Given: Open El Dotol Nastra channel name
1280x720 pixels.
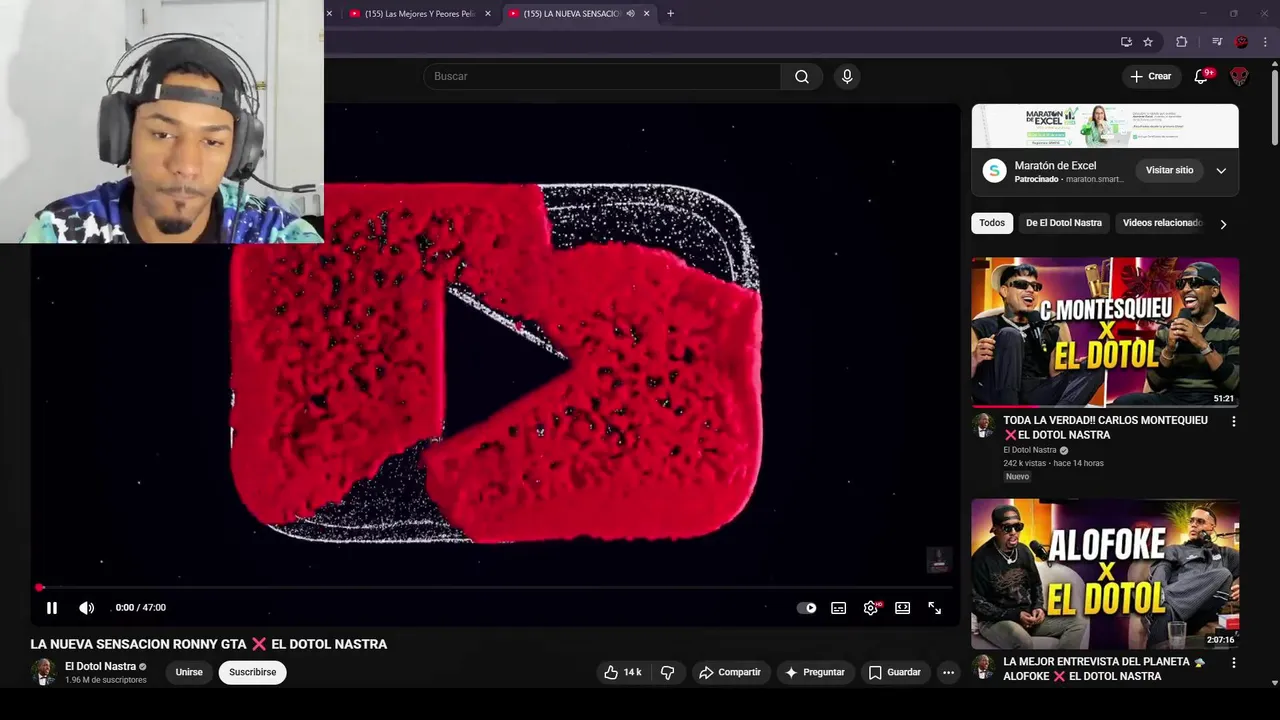Looking at the screenshot, I should click(x=101, y=666).
